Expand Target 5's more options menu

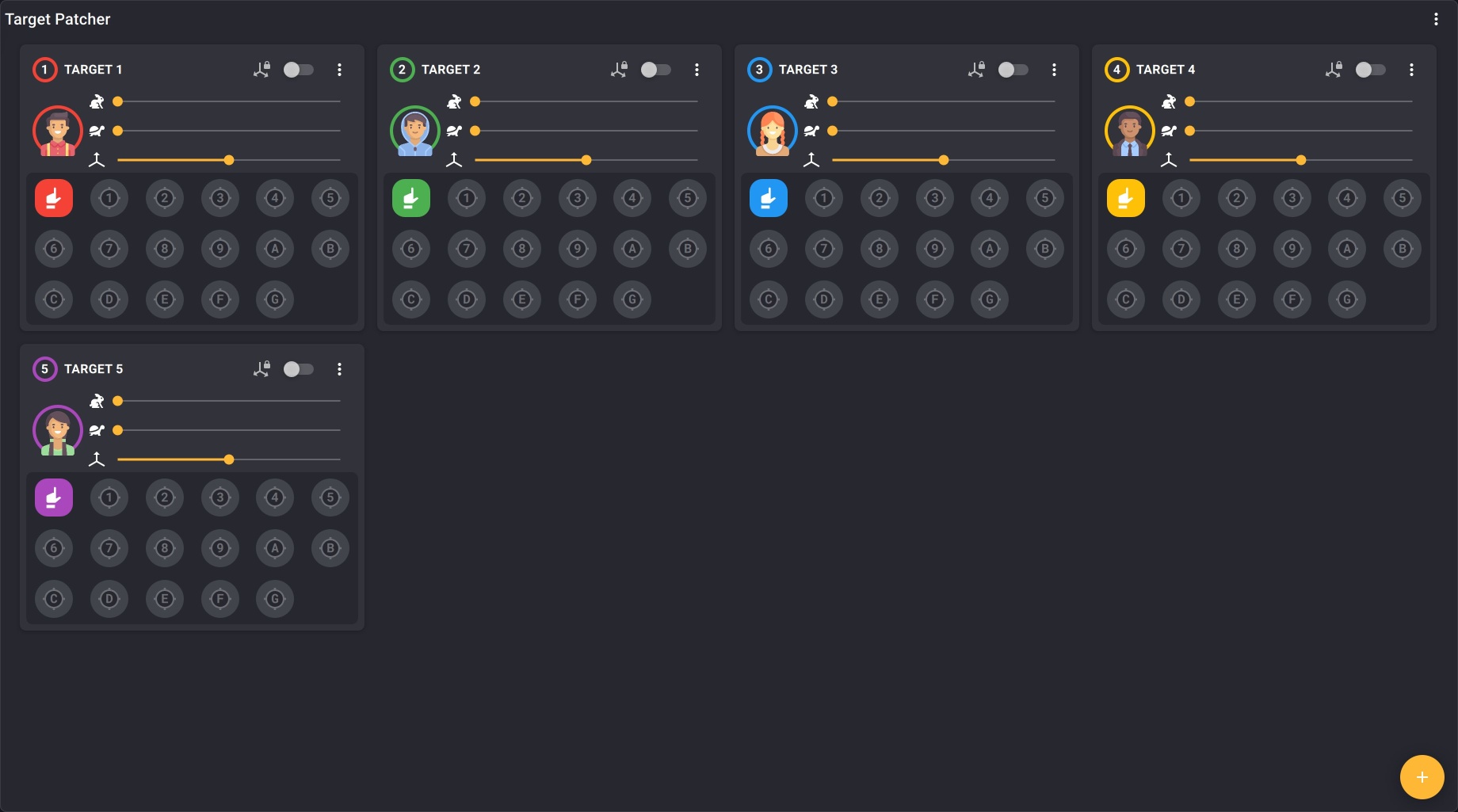point(339,369)
